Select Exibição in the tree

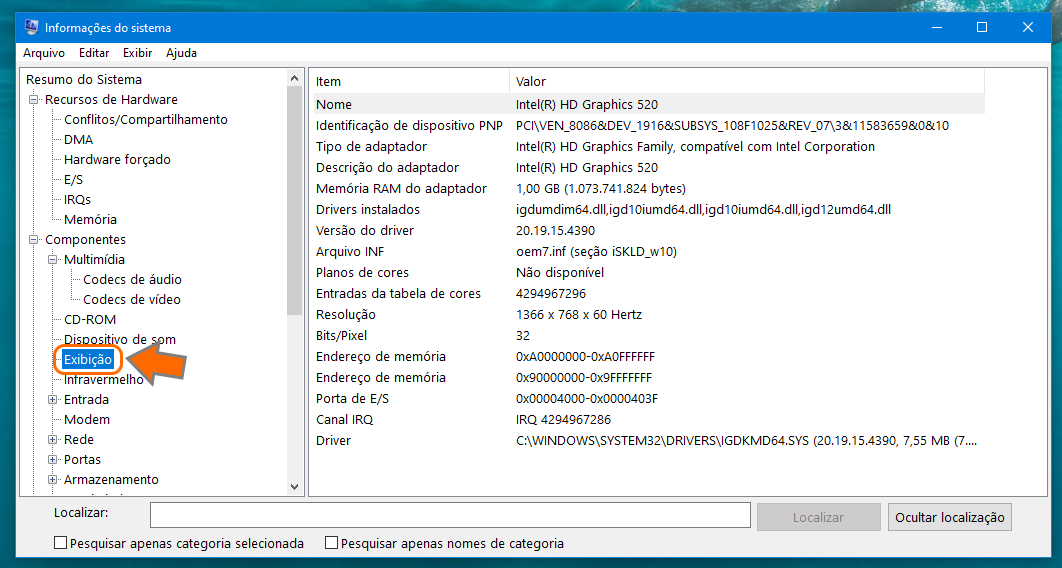[88, 359]
